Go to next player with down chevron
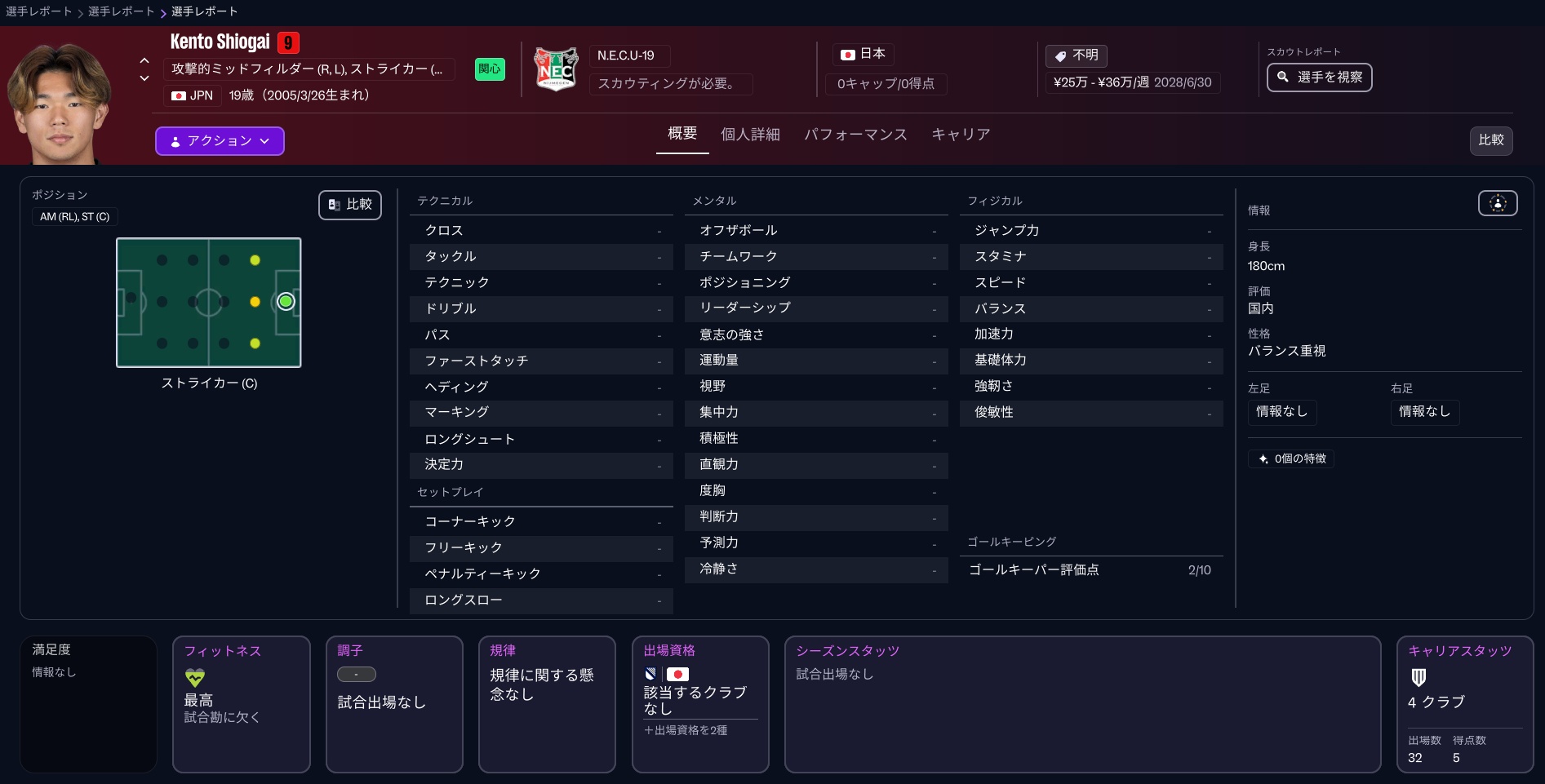The height and width of the screenshot is (784, 1545). [x=144, y=78]
